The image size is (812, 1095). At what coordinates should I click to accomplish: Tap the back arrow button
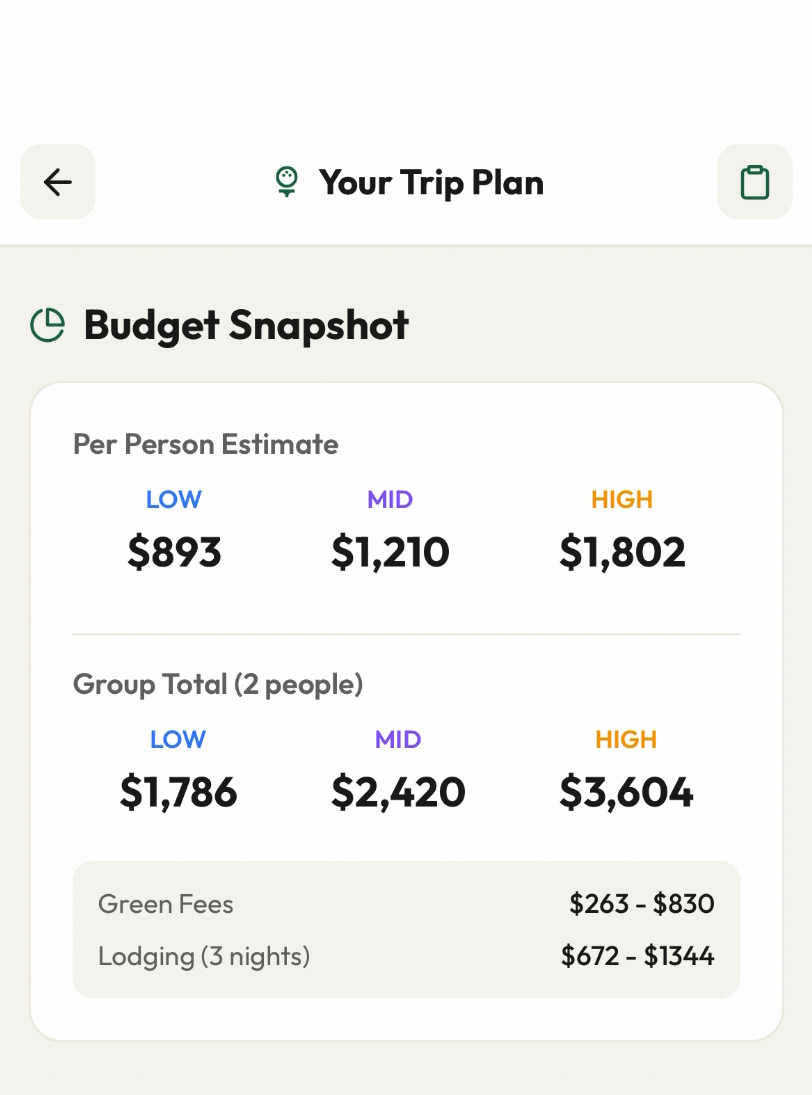[x=58, y=182]
